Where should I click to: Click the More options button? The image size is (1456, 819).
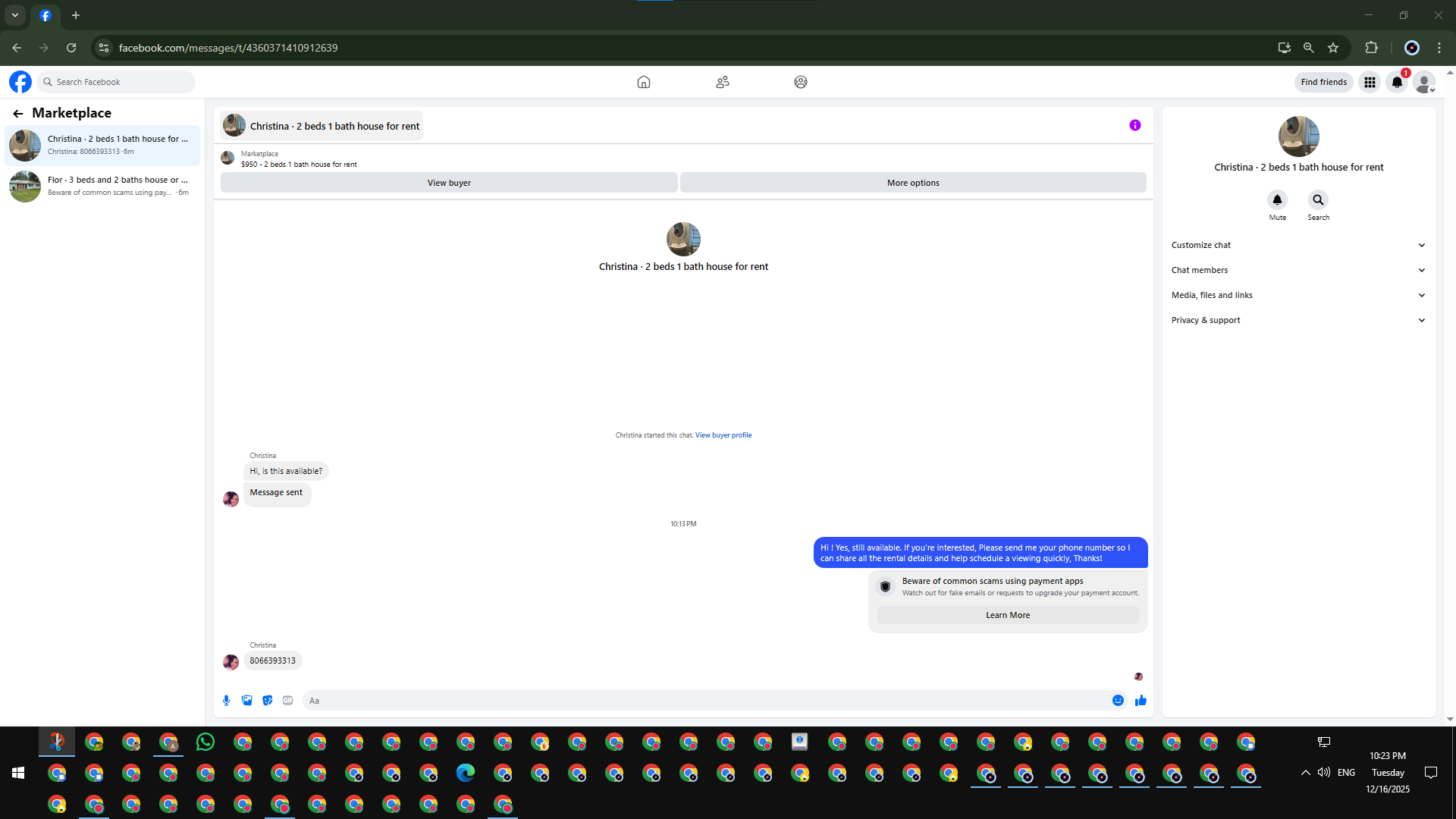point(913,183)
